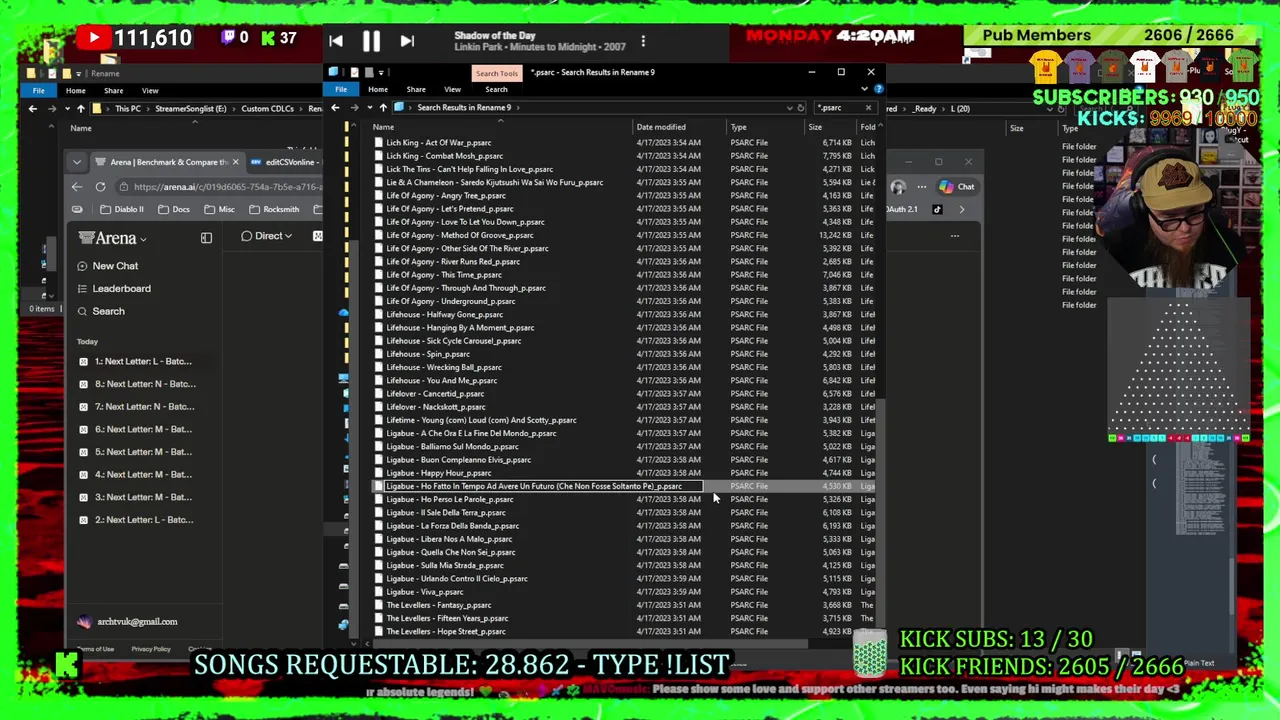Open View tab in Search Results window
The height and width of the screenshot is (720, 1280).
click(x=452, y=89)
